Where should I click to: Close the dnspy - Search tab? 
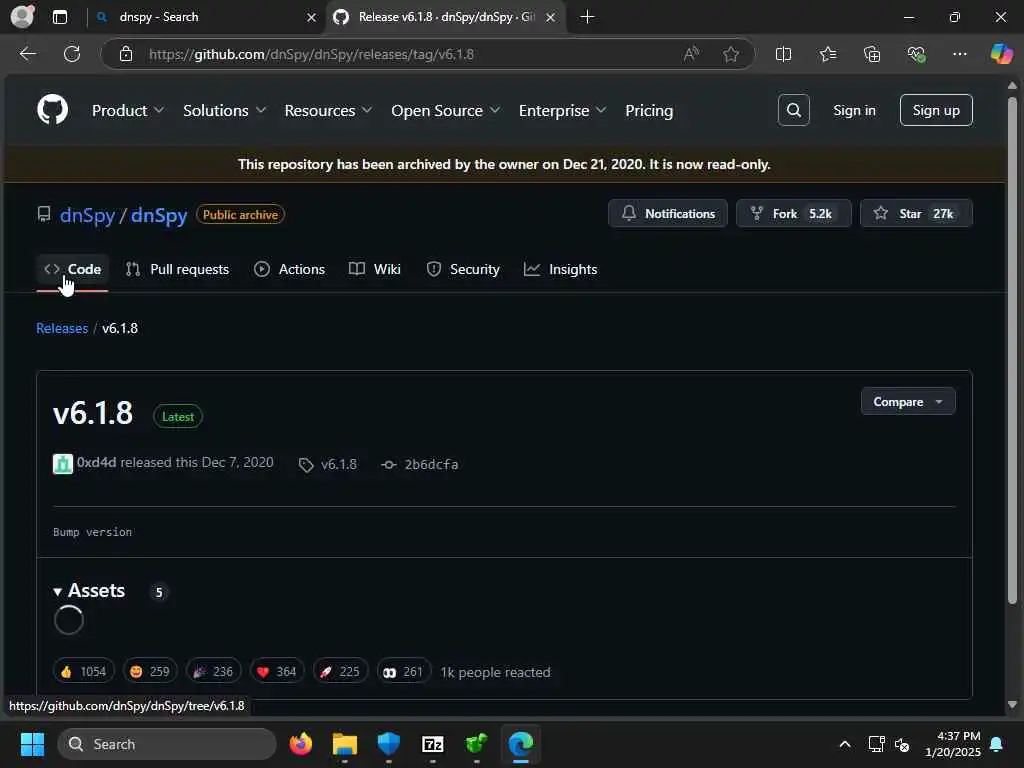[x=312, y=18]
